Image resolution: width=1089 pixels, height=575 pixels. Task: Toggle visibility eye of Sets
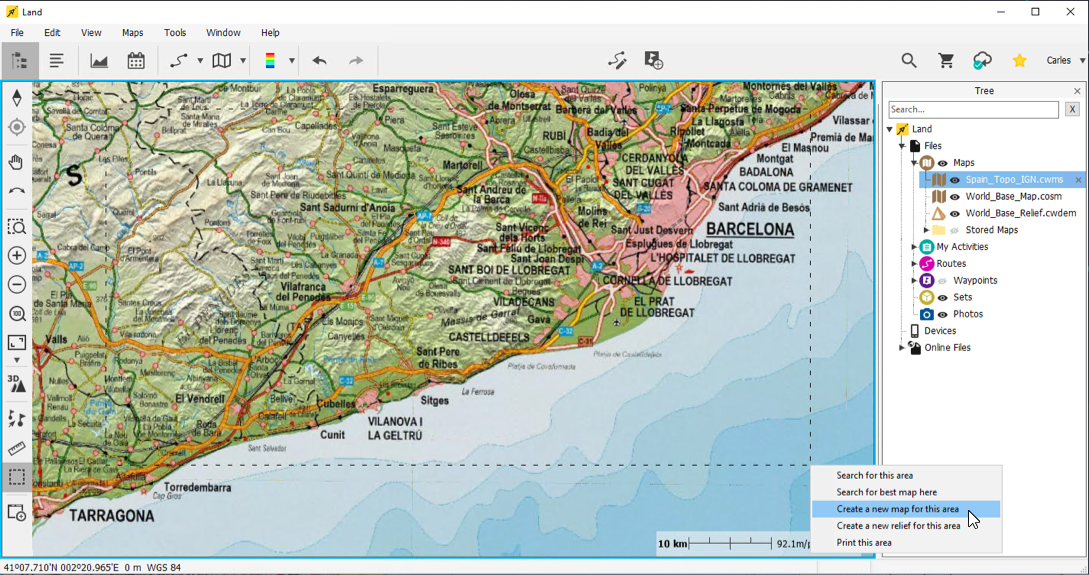point(942,298)
